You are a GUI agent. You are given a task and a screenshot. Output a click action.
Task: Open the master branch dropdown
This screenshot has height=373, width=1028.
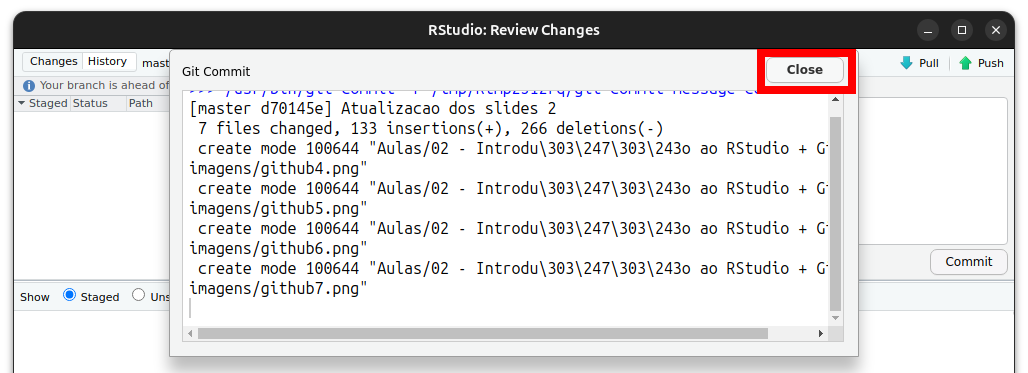(156, 63)
